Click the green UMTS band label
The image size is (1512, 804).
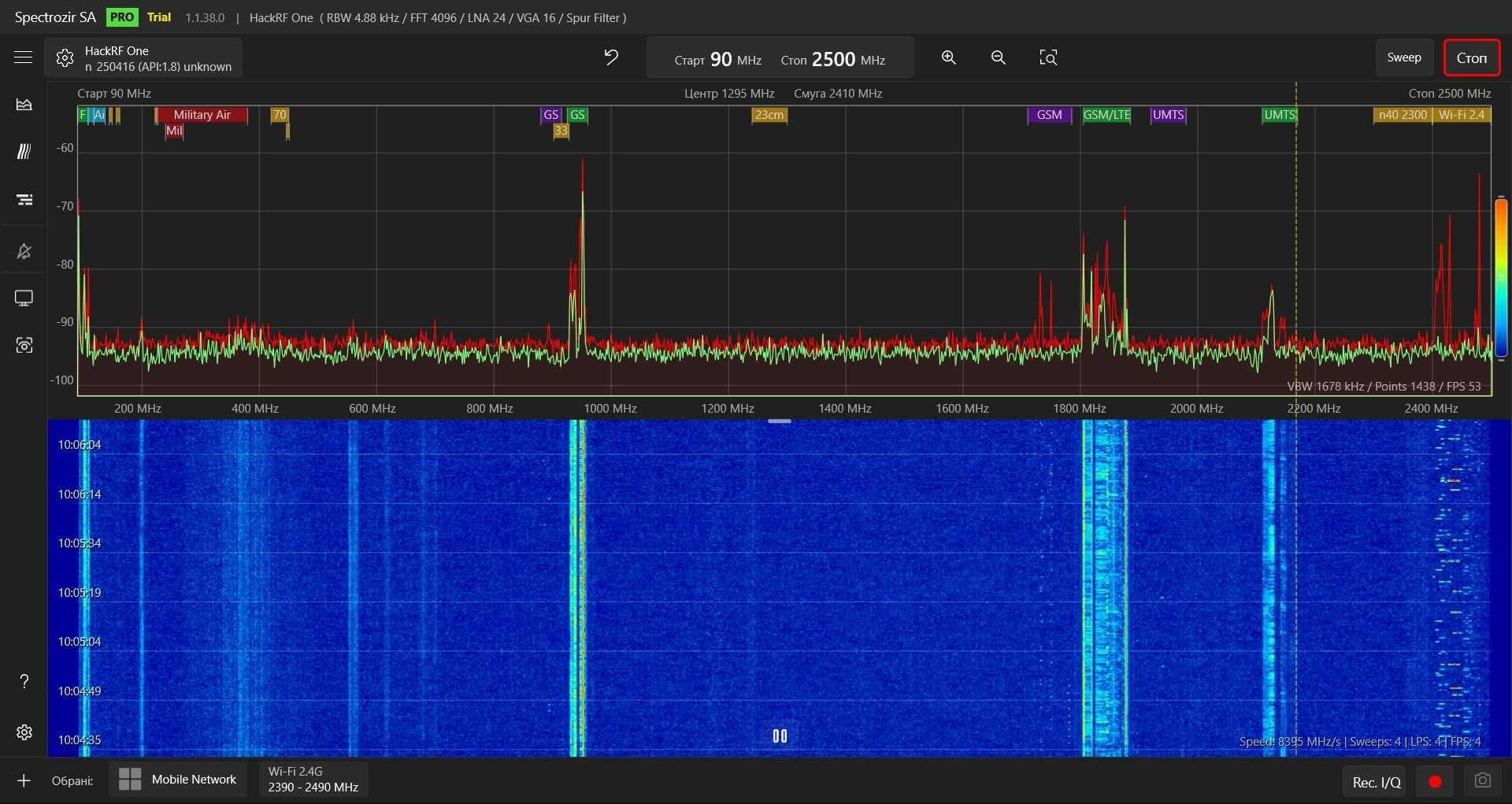1280,115
